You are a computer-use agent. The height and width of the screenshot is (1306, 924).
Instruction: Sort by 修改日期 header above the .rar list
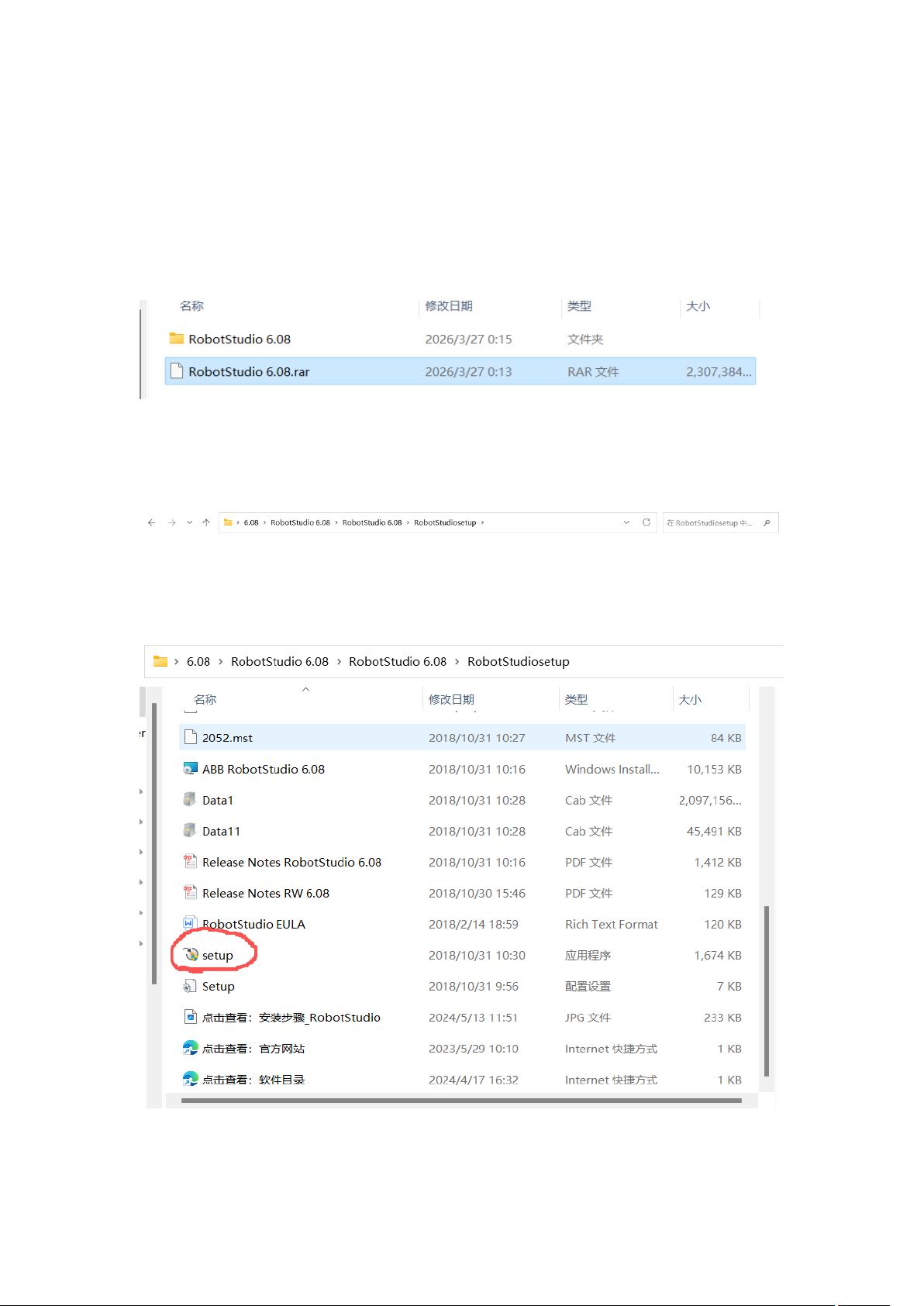(x=449, y=305)
